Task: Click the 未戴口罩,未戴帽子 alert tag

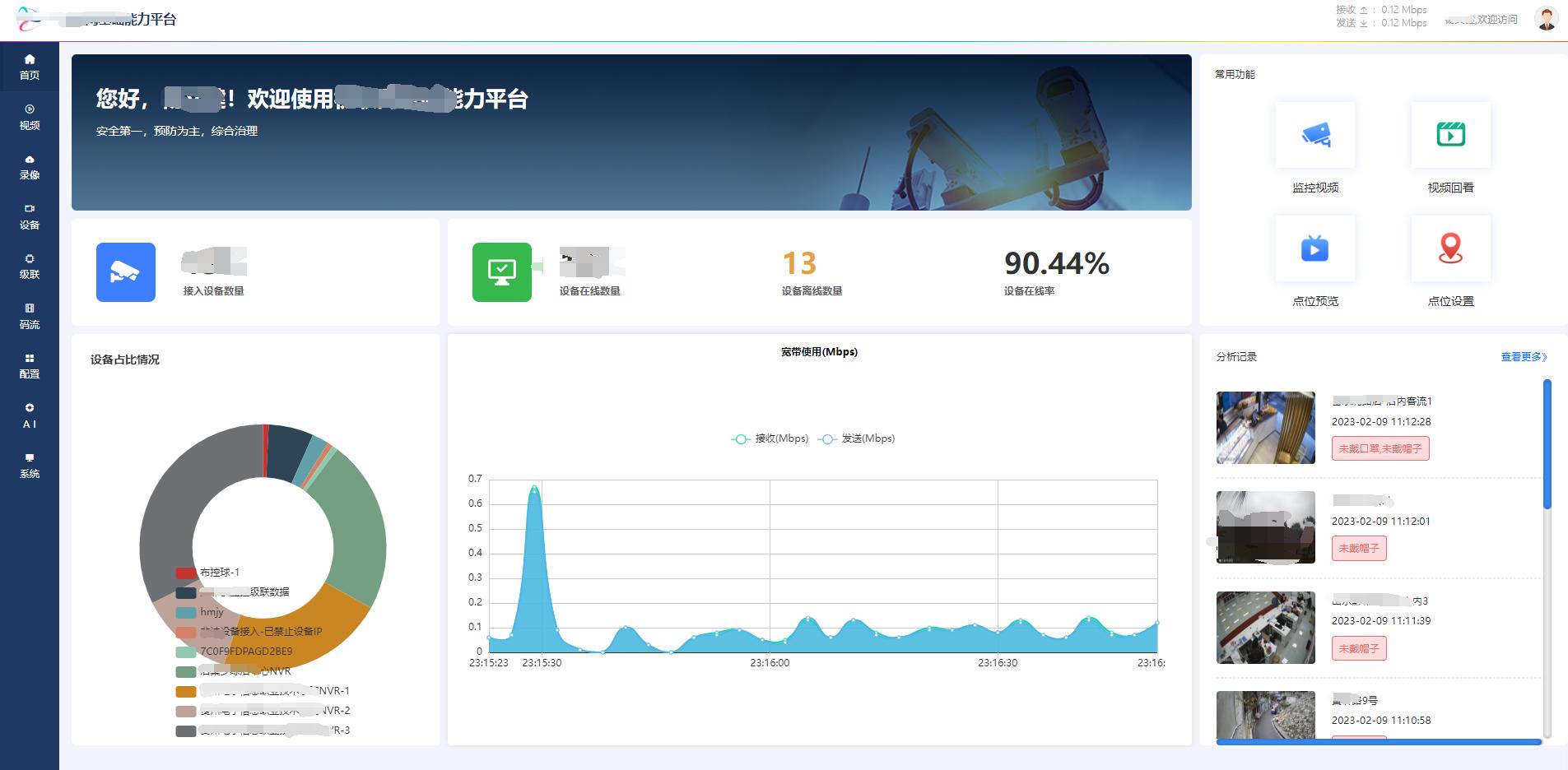Action: click(x=1382, y=448)
